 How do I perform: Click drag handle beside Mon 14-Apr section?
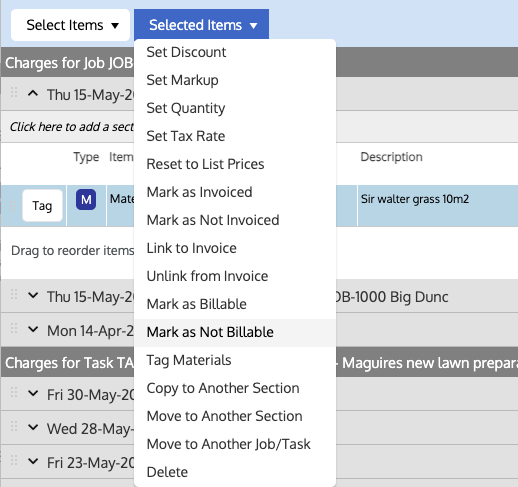[x=14, y=328]
